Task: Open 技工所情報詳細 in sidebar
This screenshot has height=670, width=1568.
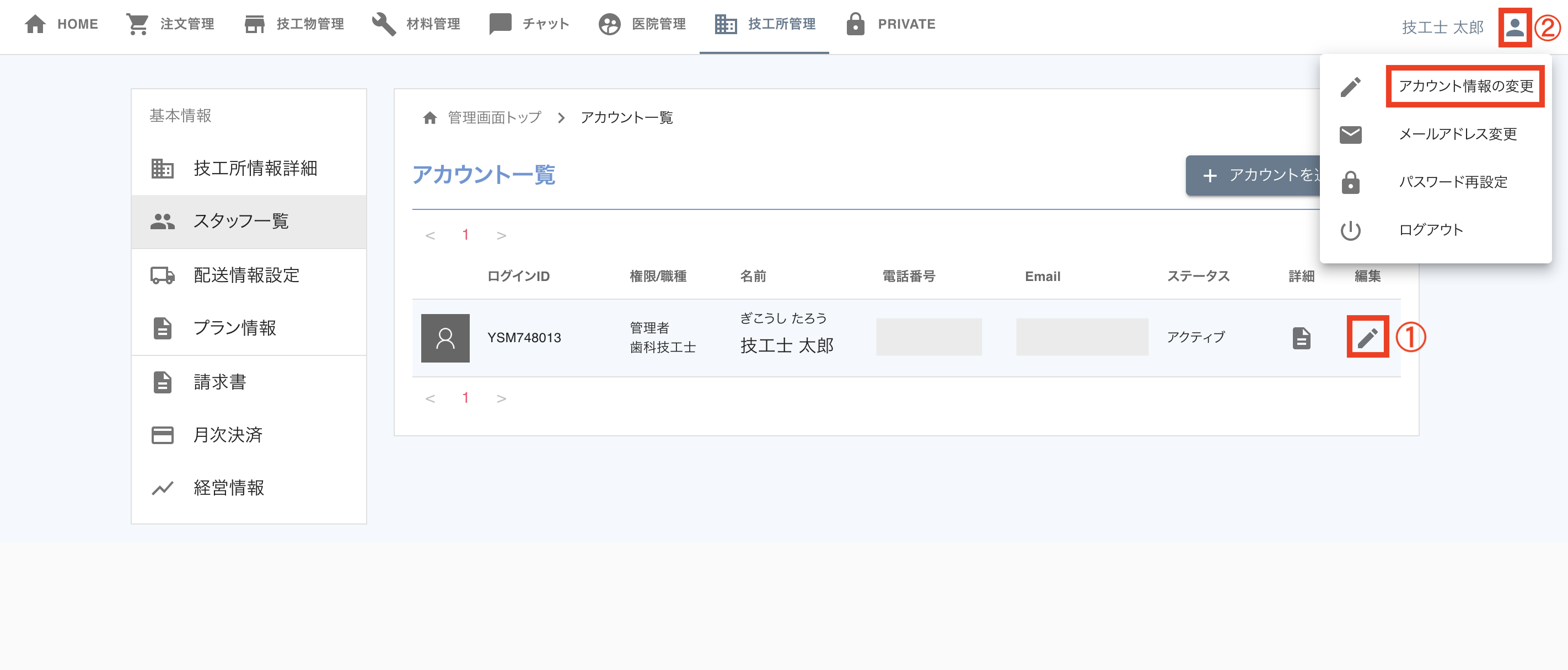Action: tap(254, 169)
